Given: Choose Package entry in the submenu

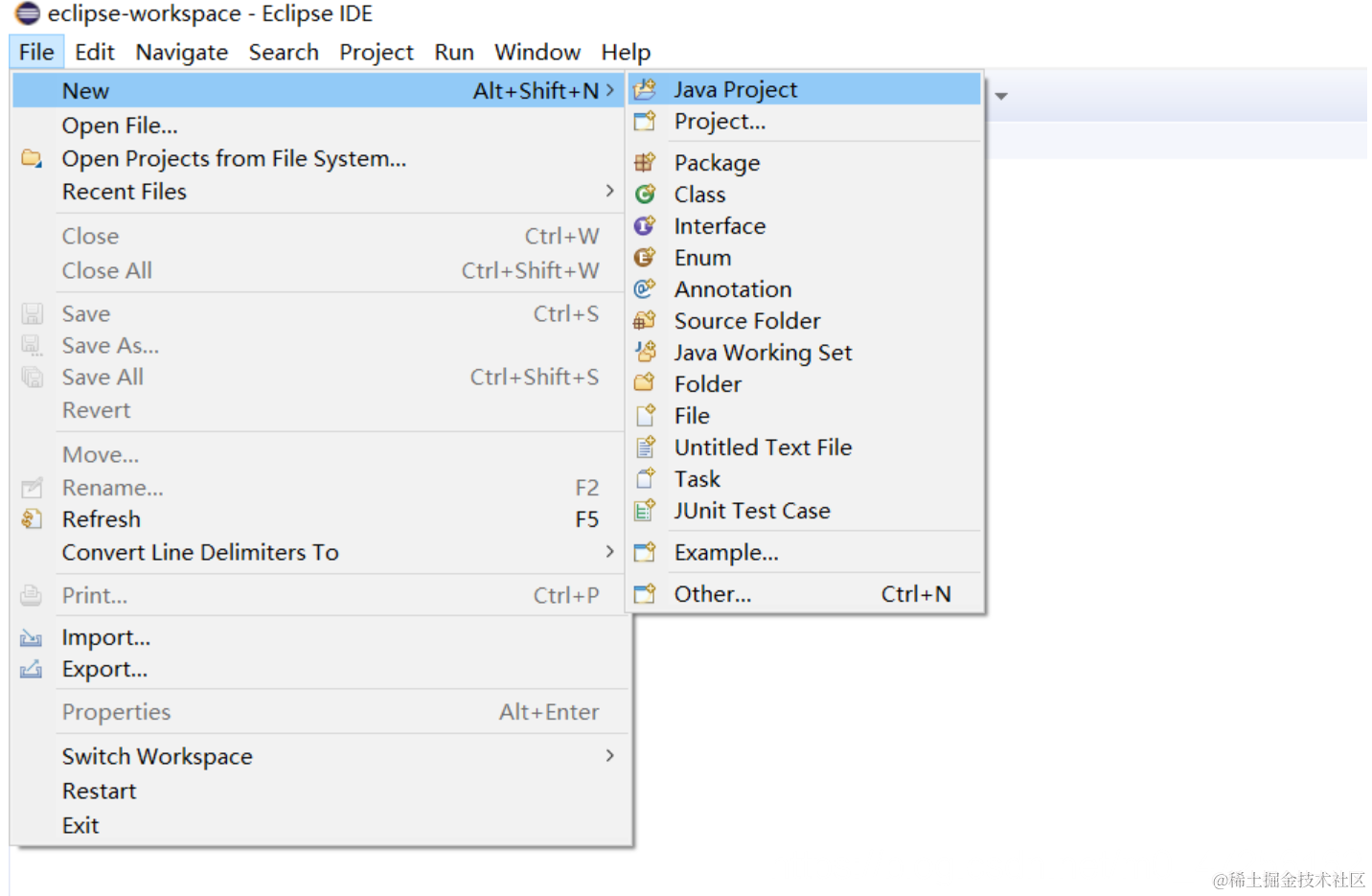Looking at the screenshot, I should pos(805,162).
